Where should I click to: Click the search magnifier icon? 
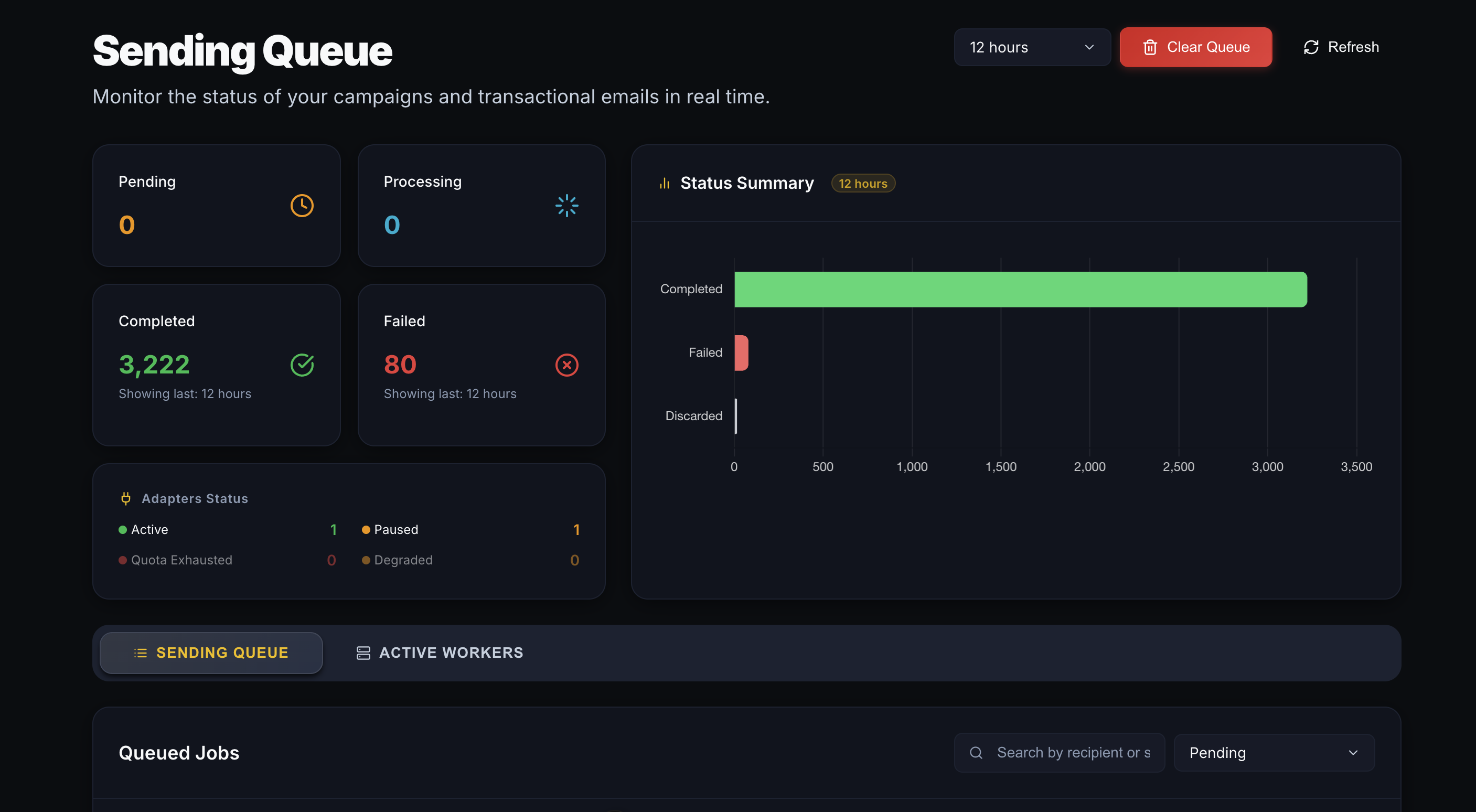[976, 752]
